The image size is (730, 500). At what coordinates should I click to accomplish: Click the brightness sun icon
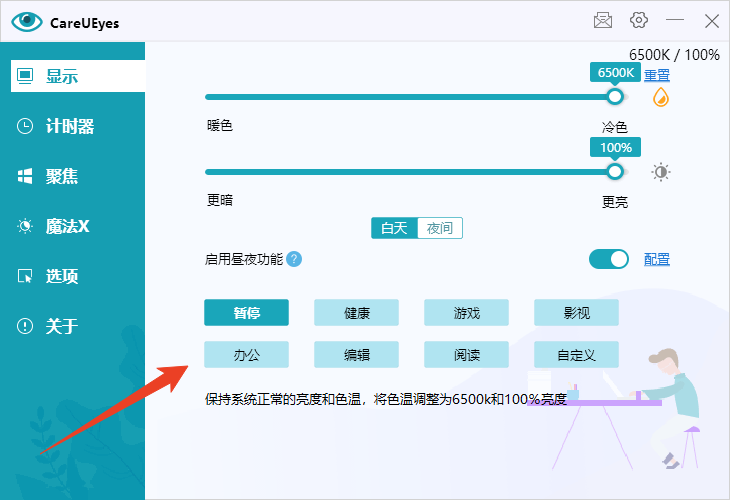tap(661, 172)
